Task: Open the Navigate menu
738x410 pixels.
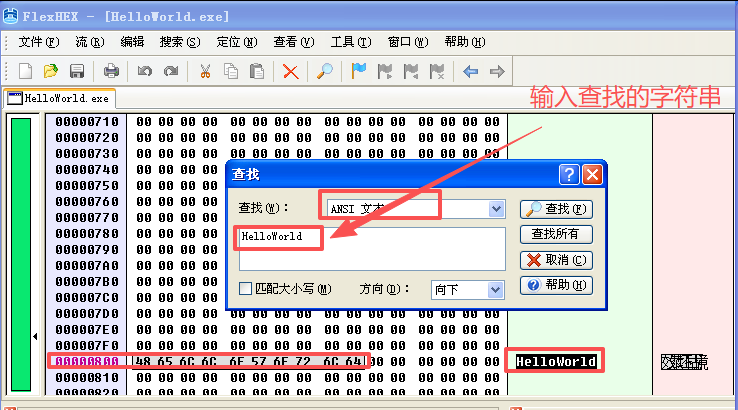Action: (237, 42)
